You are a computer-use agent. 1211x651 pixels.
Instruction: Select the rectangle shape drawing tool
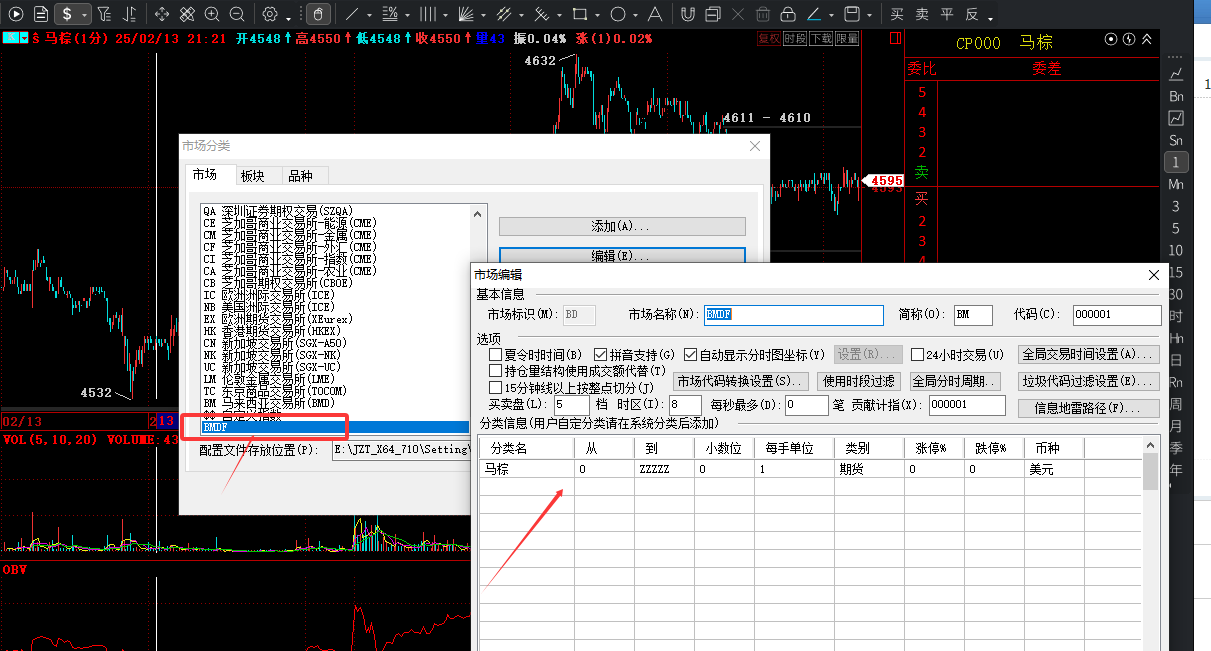click(580, 14)
